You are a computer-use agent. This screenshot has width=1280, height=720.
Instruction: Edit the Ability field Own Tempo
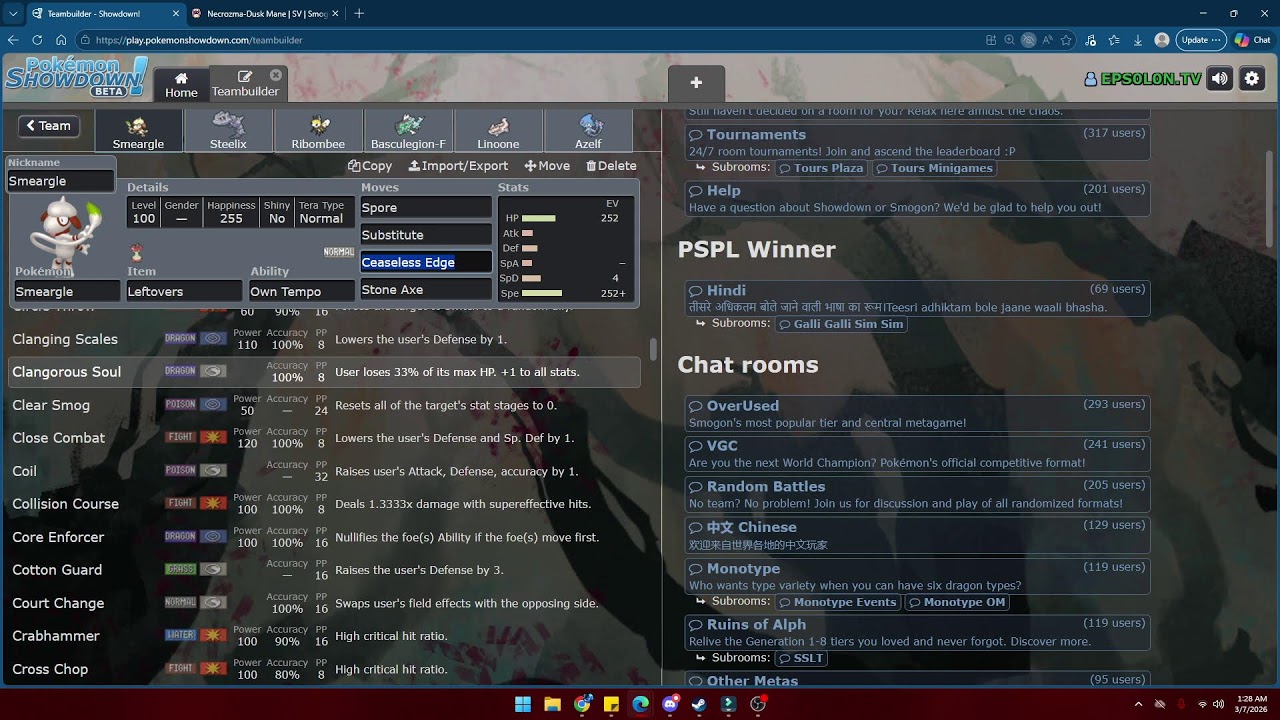(301, 291)
